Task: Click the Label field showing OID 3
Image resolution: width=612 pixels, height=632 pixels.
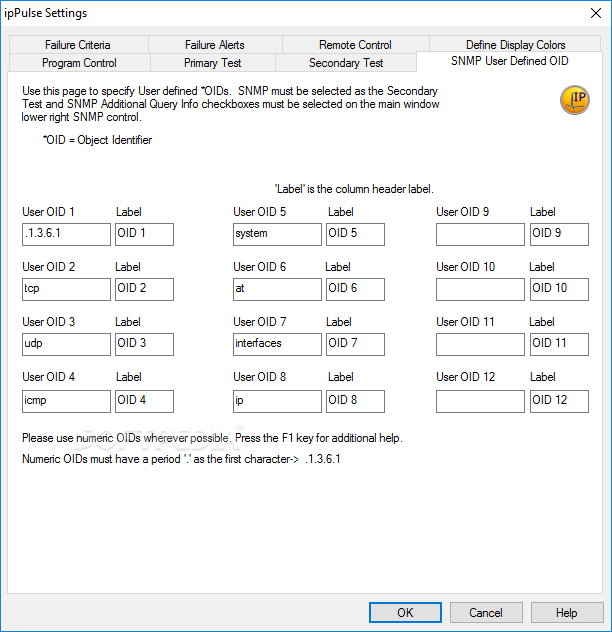Action: click(144, 344)
